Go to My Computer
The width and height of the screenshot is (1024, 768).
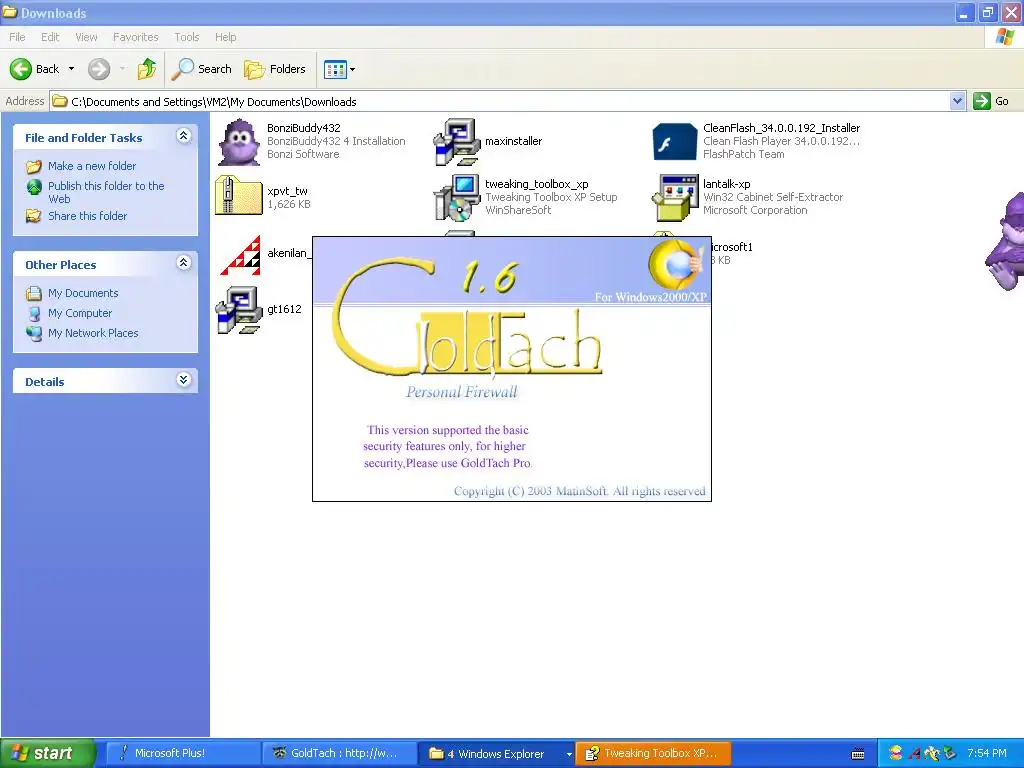coord(80,313)
